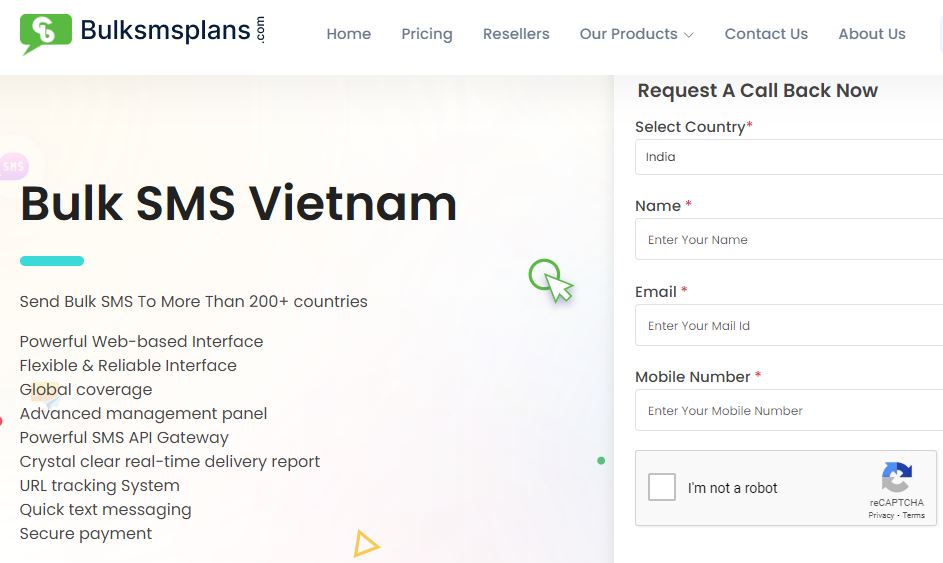Click the Global coverage text line
This screenshot has width=943, height=563.
[86, 390]
